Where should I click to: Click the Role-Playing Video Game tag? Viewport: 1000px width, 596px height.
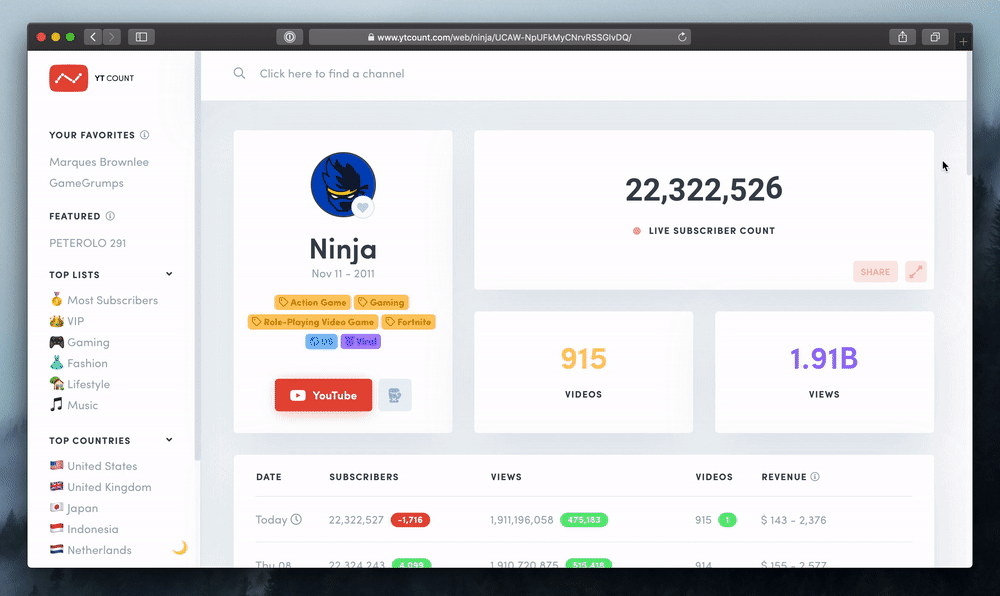313,322
